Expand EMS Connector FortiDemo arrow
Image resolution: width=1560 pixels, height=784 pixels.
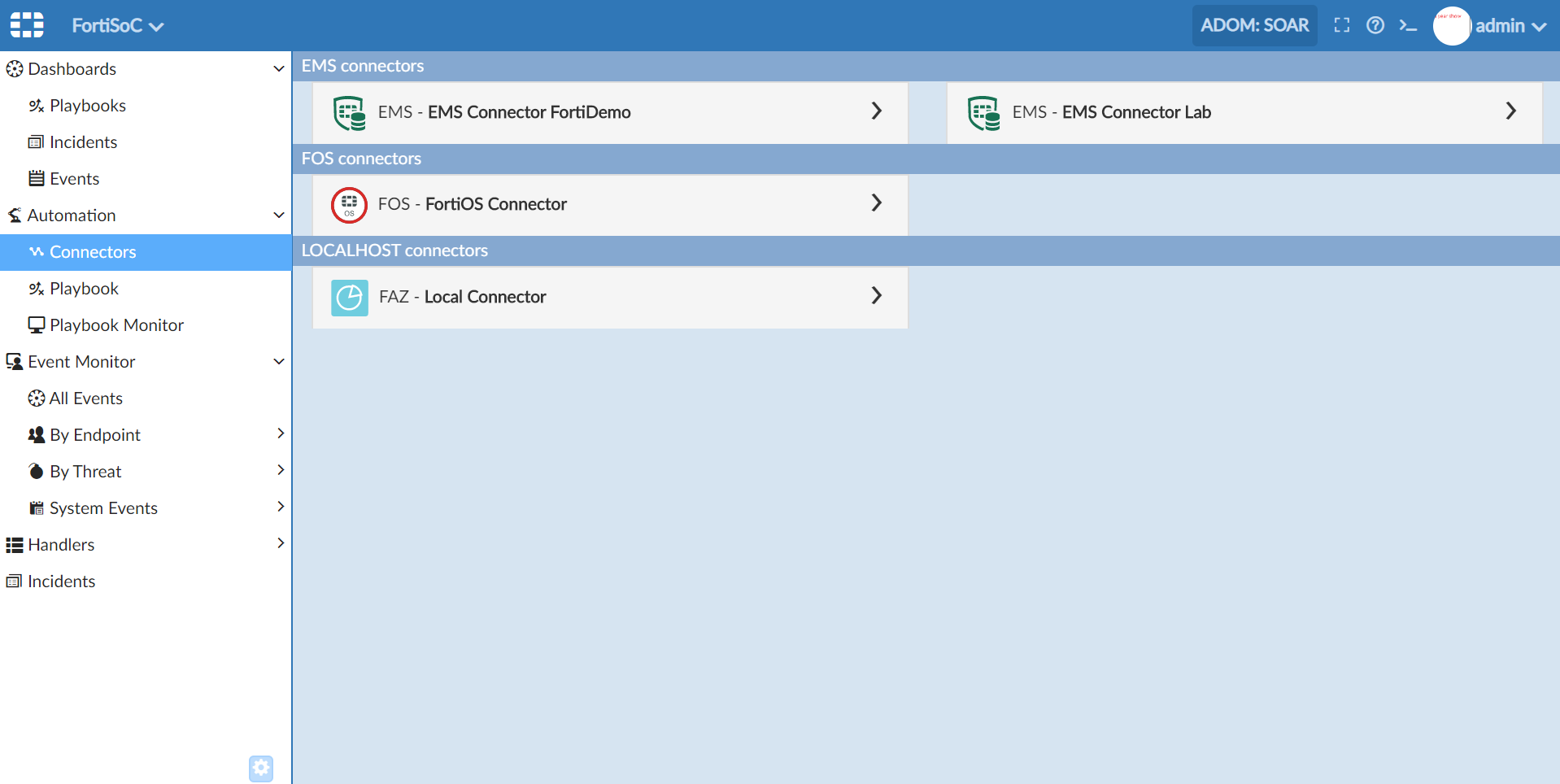click(x=877, y=111)
